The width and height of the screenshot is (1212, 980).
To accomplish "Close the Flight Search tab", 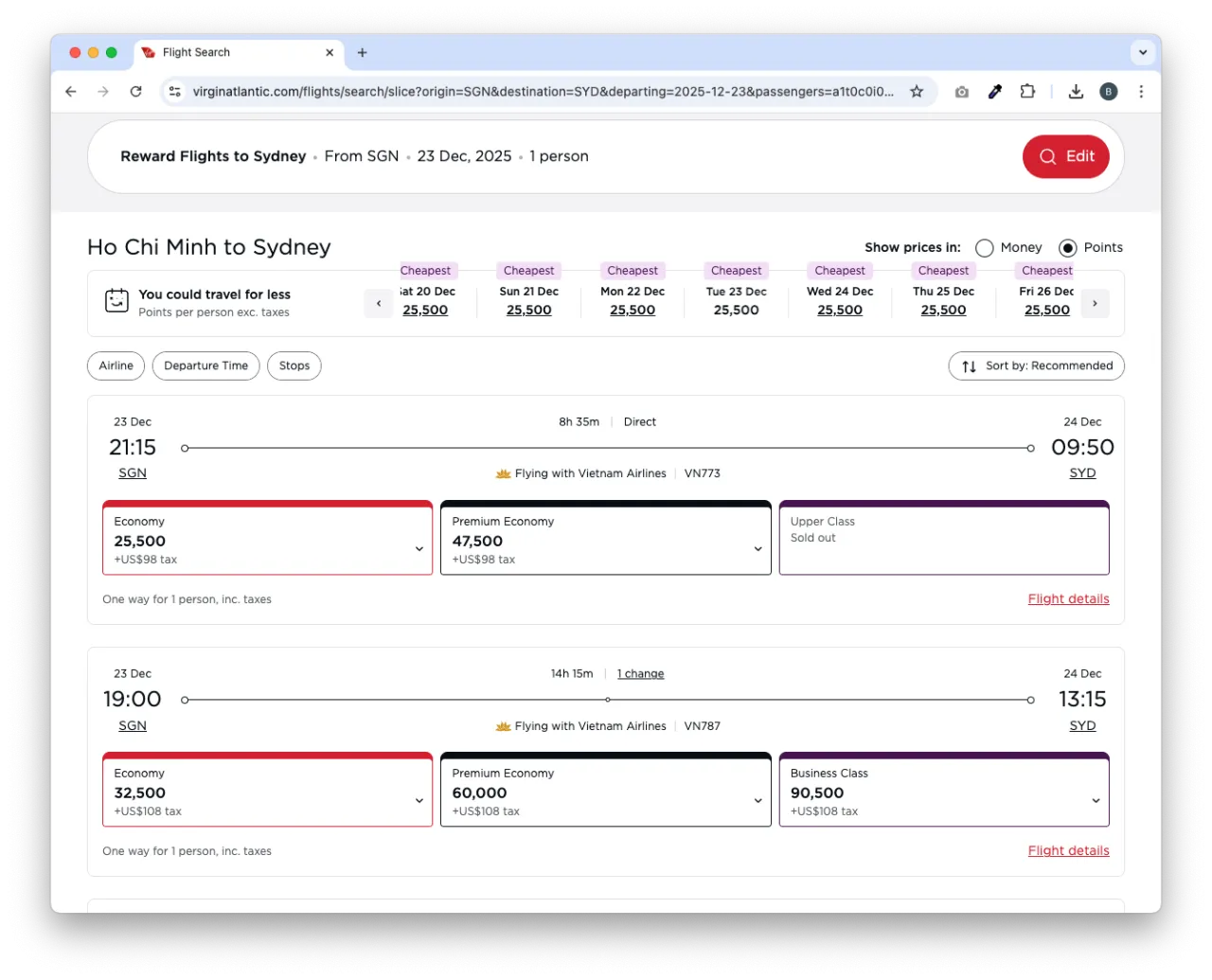I will [330, 53].
